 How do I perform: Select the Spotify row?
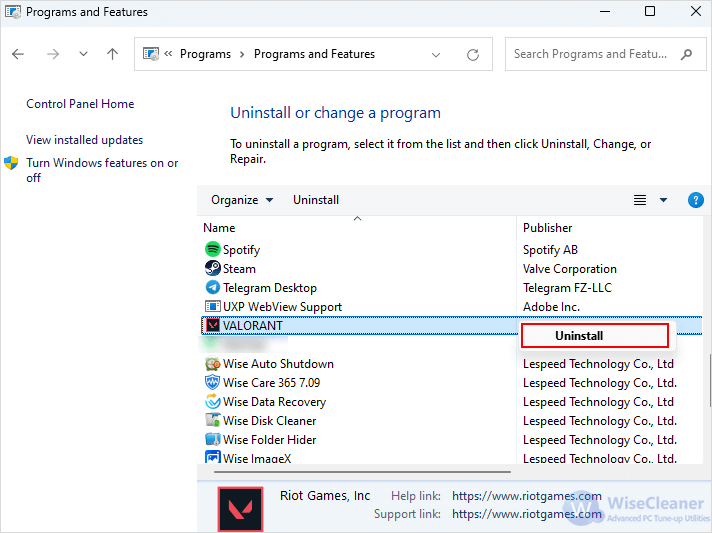tap(452, 249)
